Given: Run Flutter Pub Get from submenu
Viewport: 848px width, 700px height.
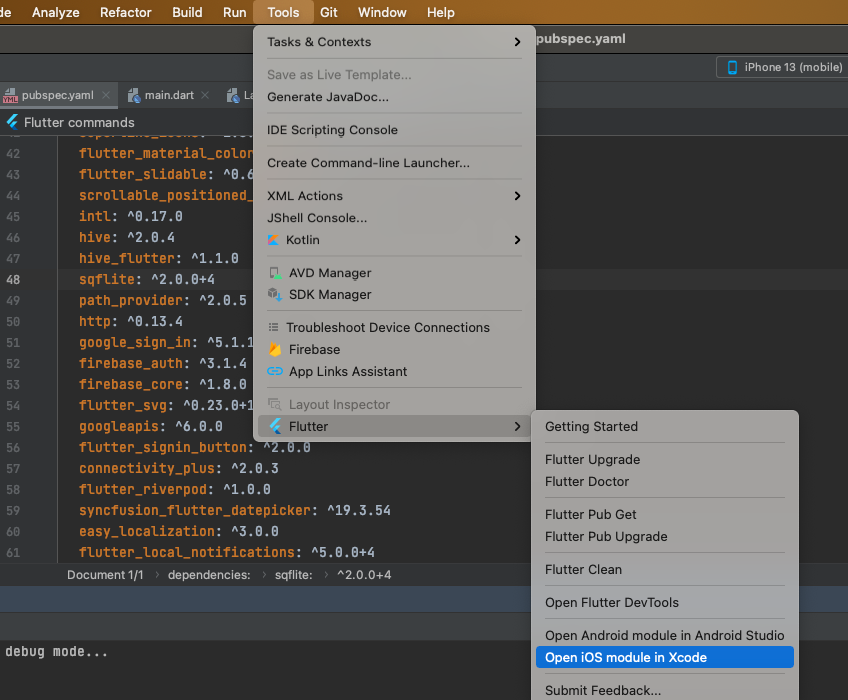Looking at the screenshot, I should point(591,515).
